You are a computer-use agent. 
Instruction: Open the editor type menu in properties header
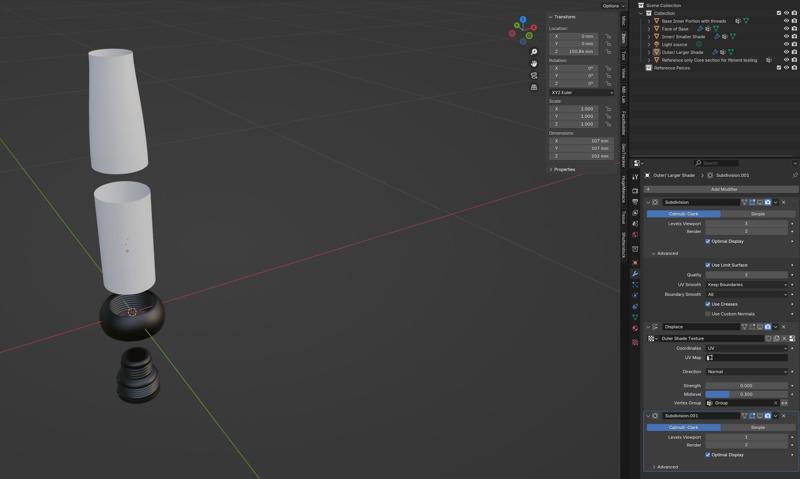638,163
